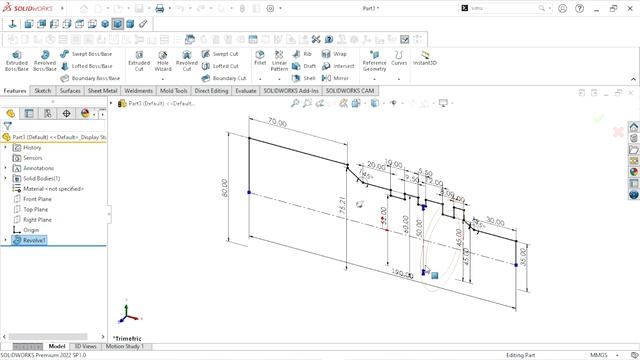
Task: Select the Fillet tool
Action: [x=260, y=57]
